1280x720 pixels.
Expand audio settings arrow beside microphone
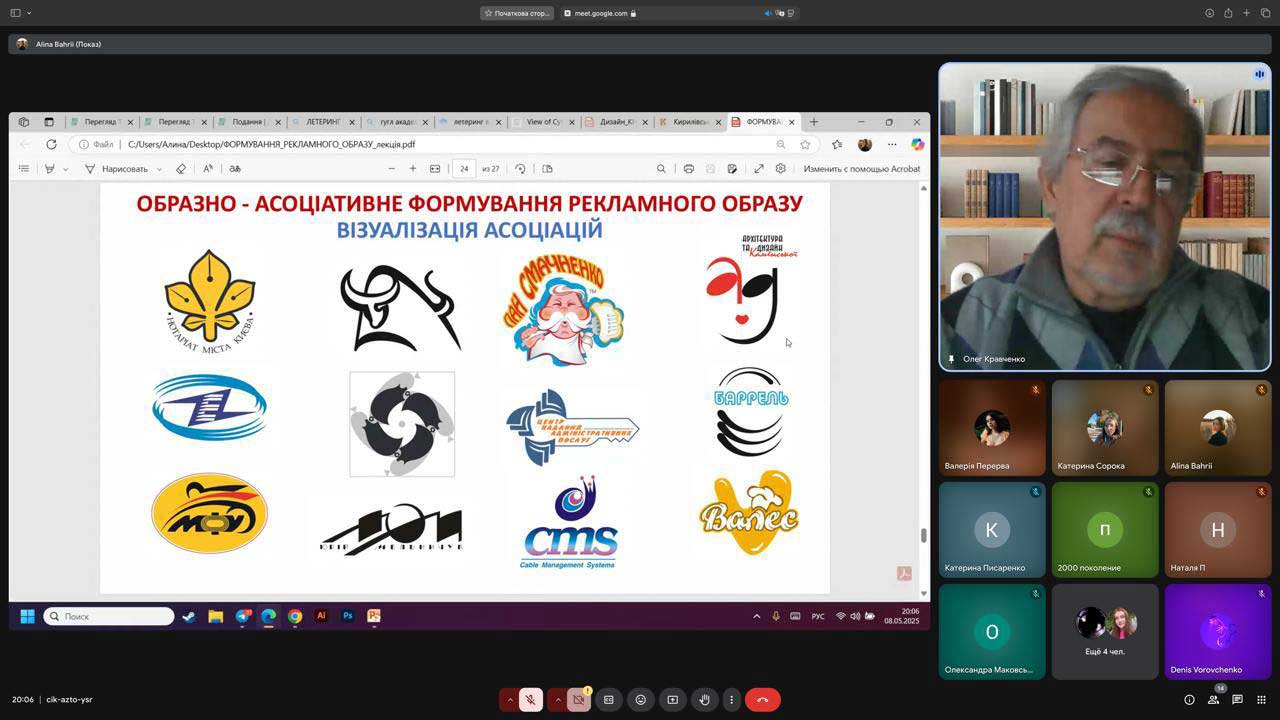510,700
